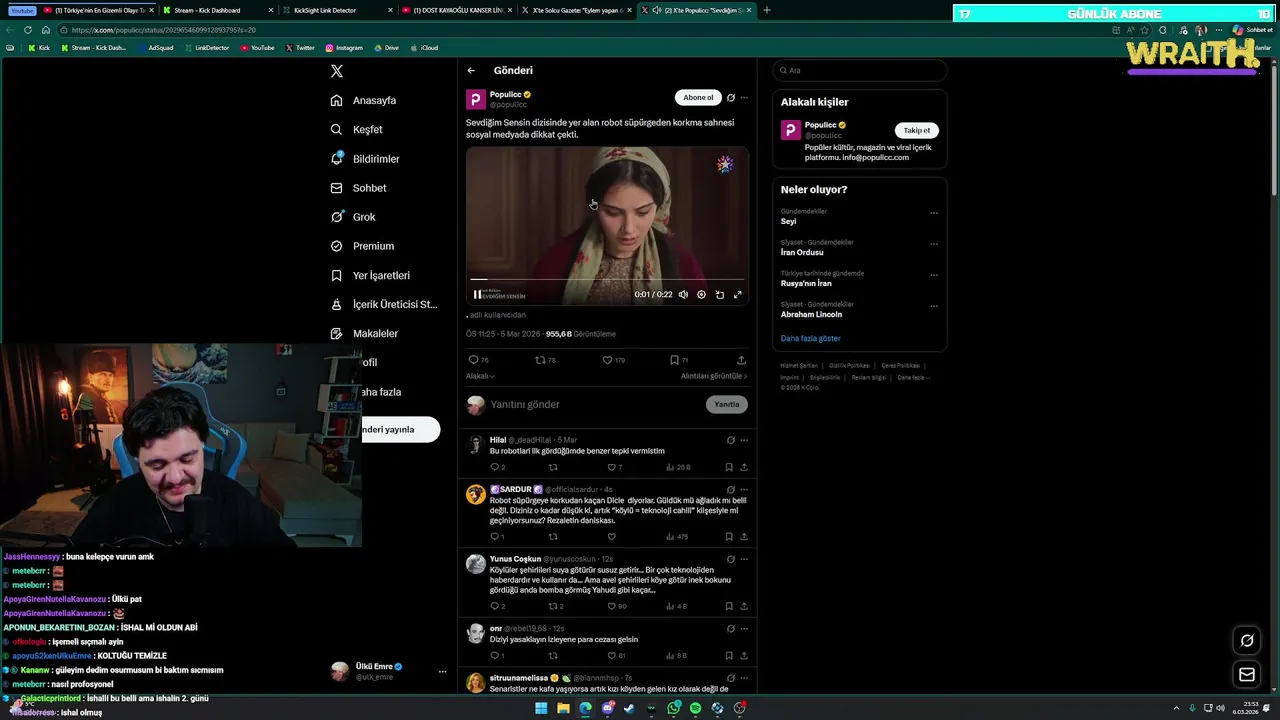Screen dimensions: 1280x720
Task: Seek on the video progress bar
Action: point(607,280)
